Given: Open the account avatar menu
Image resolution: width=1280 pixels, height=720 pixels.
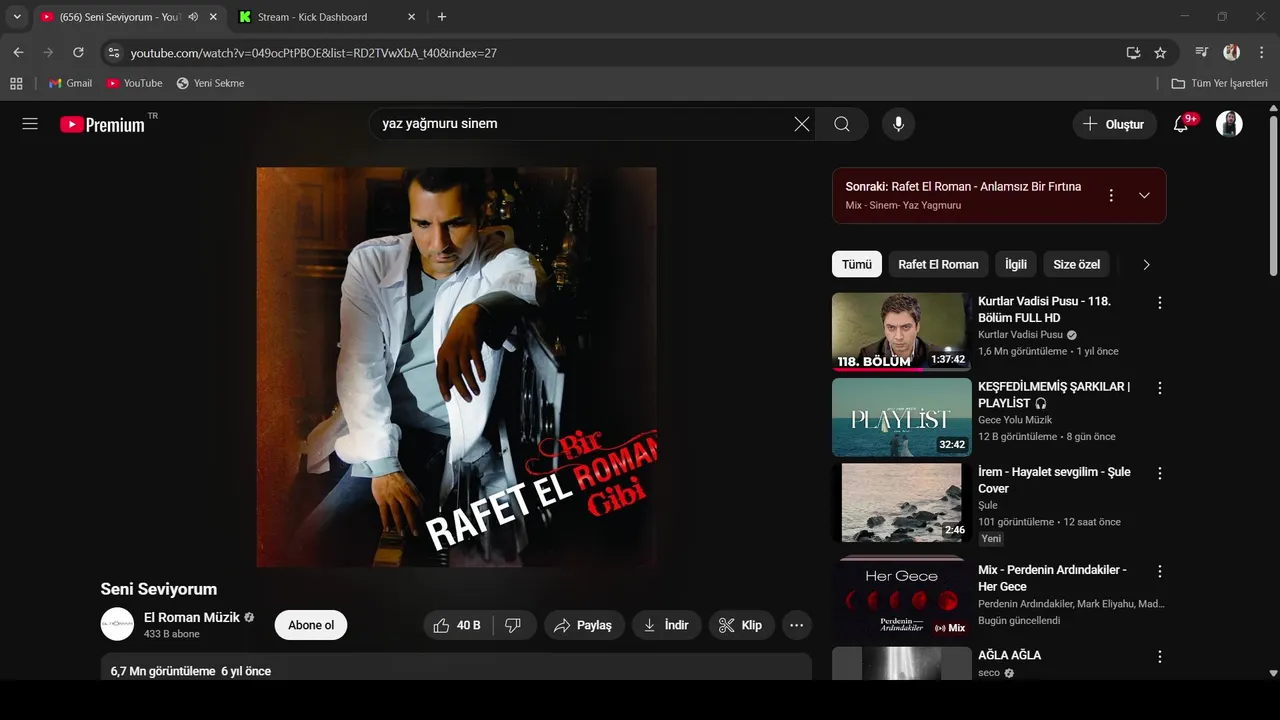Looking at the screenshot, I should 1229,124.
